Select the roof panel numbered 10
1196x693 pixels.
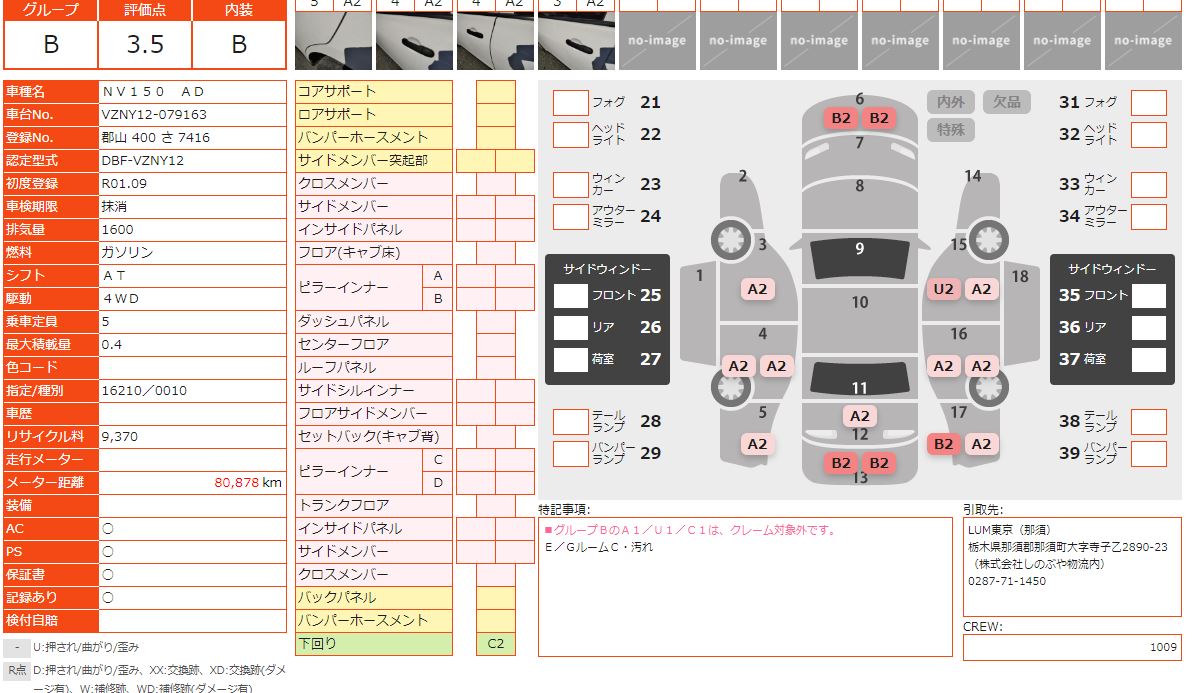pyautogui.click(x=859, y=303)
